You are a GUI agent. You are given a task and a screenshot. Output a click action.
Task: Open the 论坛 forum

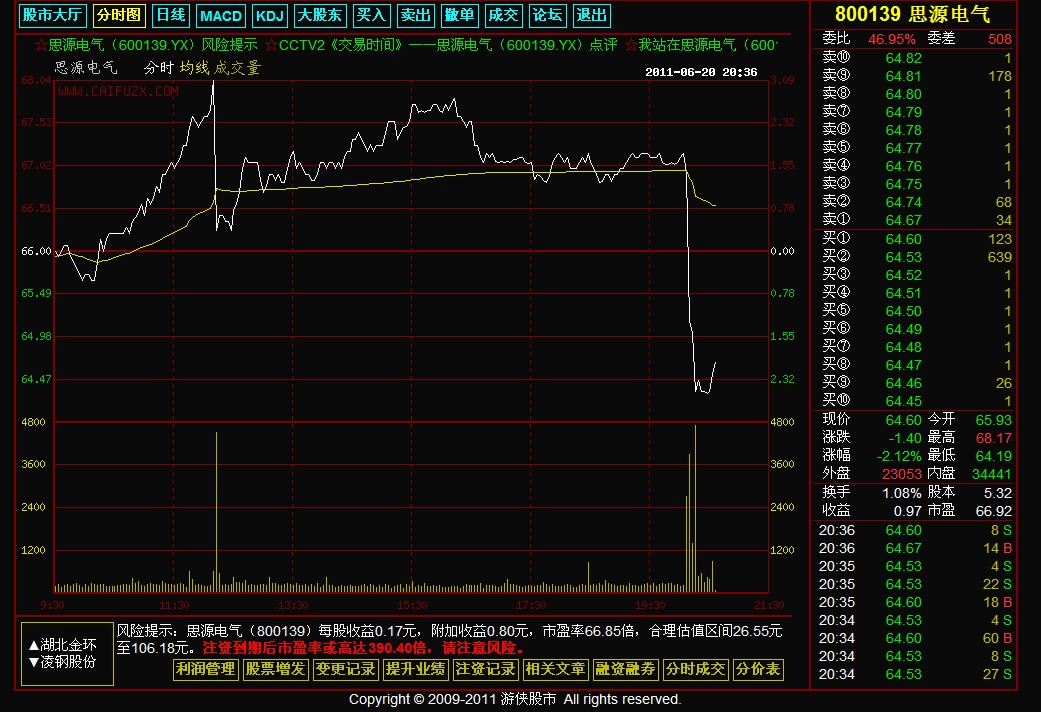547,15
